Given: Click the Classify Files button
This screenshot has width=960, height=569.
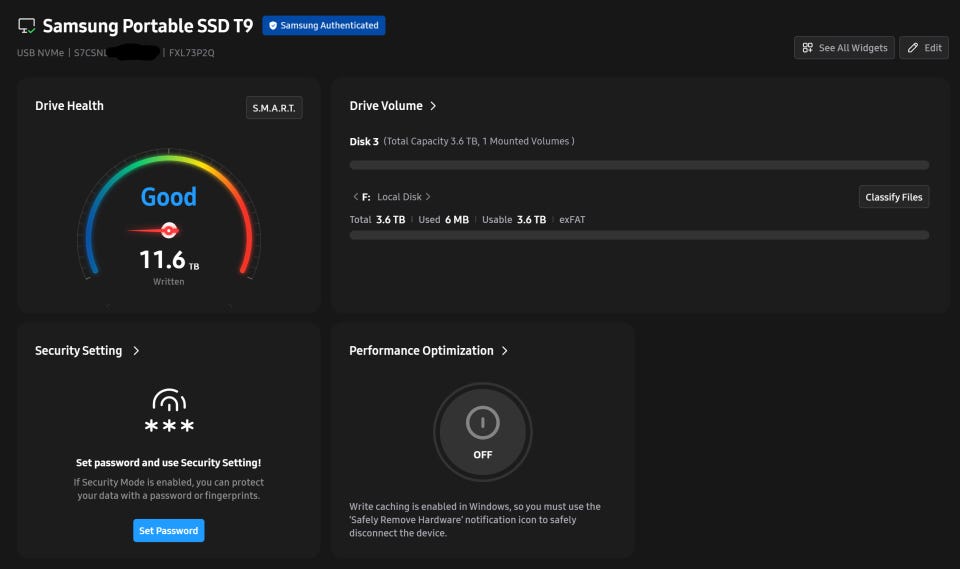Looking at the screenshot, I should click(893, 197).
